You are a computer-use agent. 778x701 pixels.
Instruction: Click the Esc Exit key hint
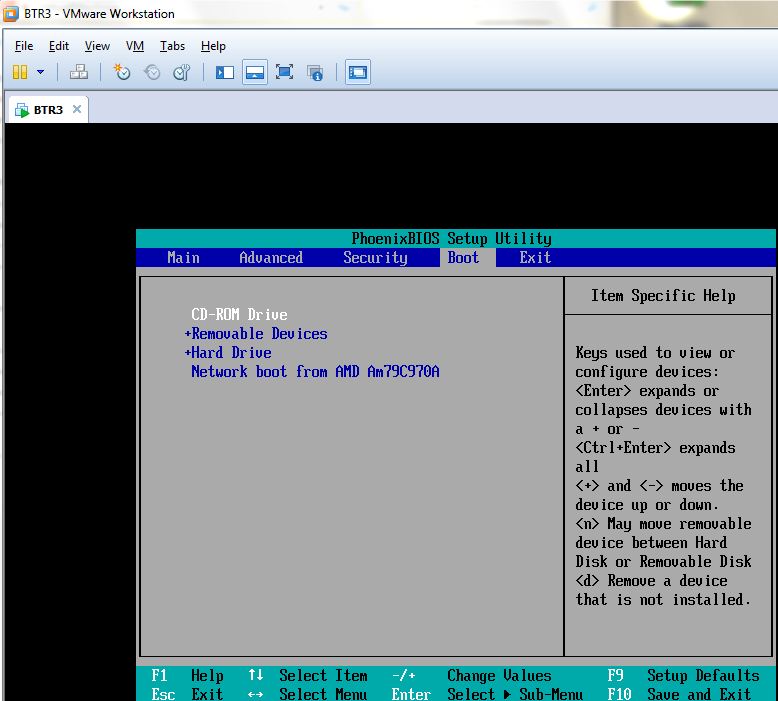(187, 694)
